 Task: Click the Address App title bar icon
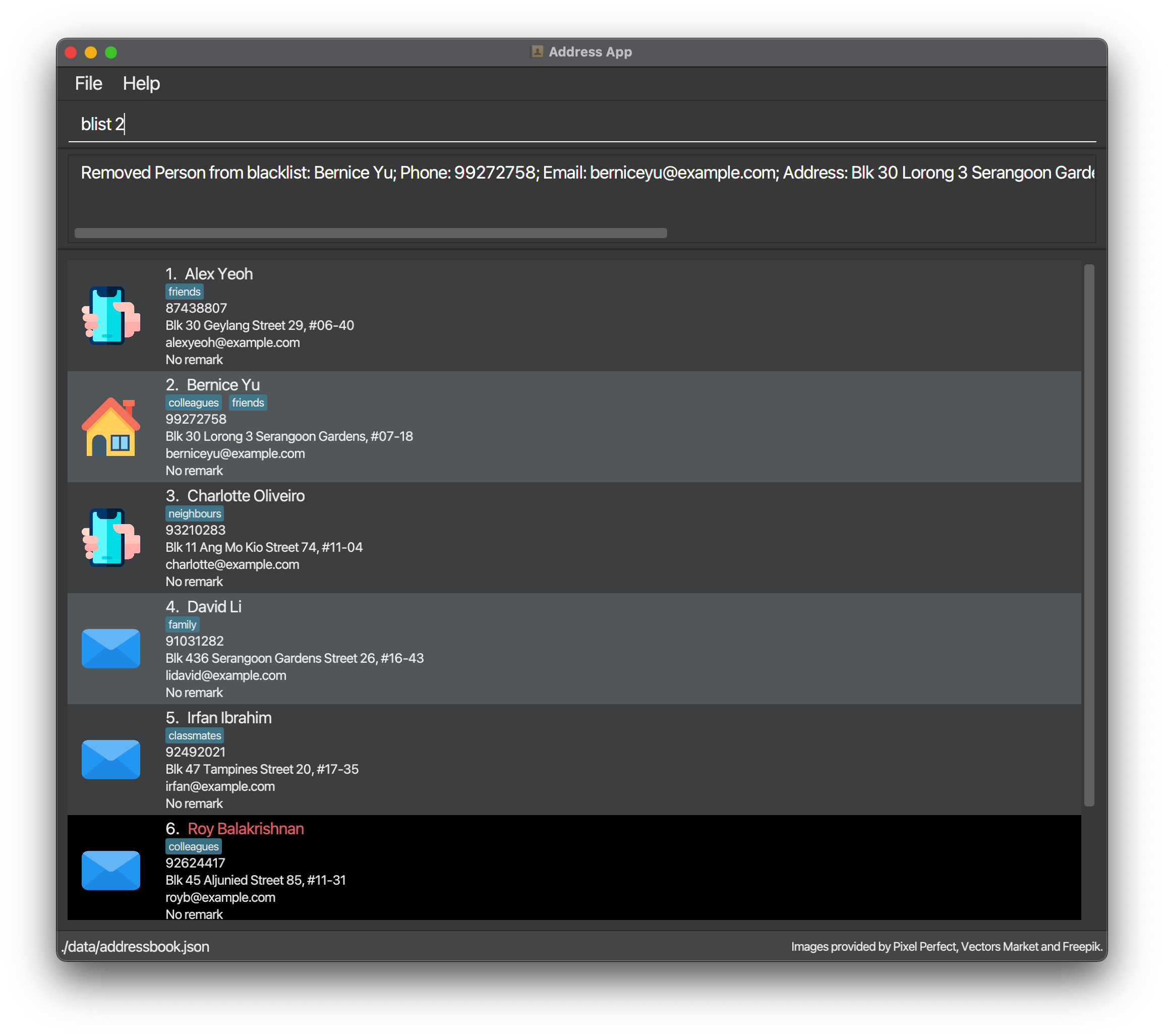tap(537, 52)
